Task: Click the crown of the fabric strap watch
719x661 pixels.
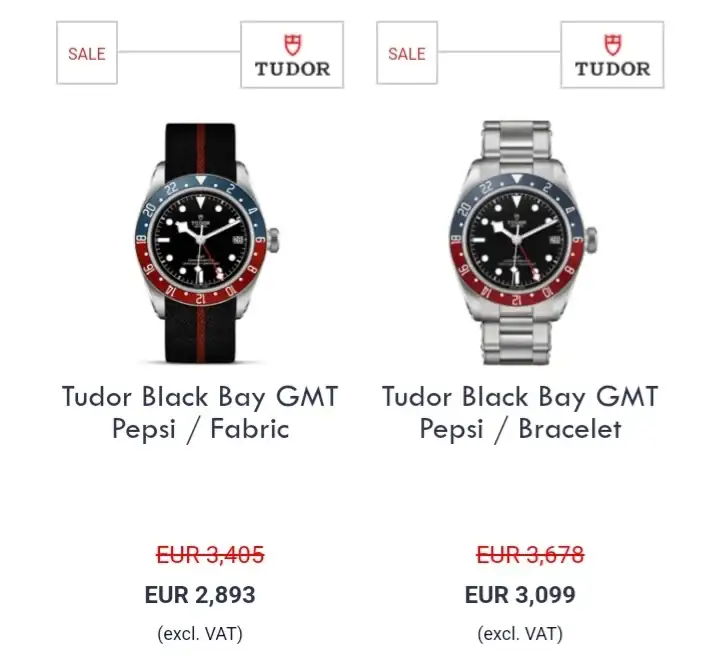Action: click(273, 239)
